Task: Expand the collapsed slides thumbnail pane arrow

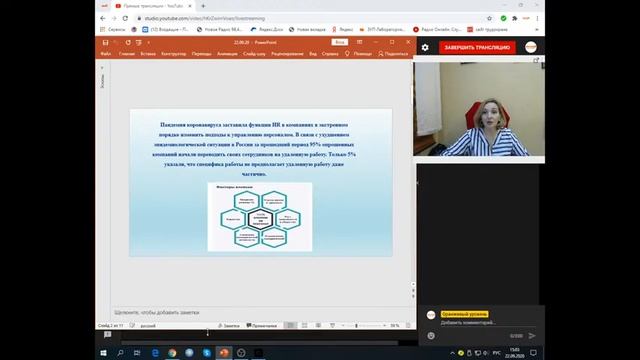Action: click(x=102, y=68)
